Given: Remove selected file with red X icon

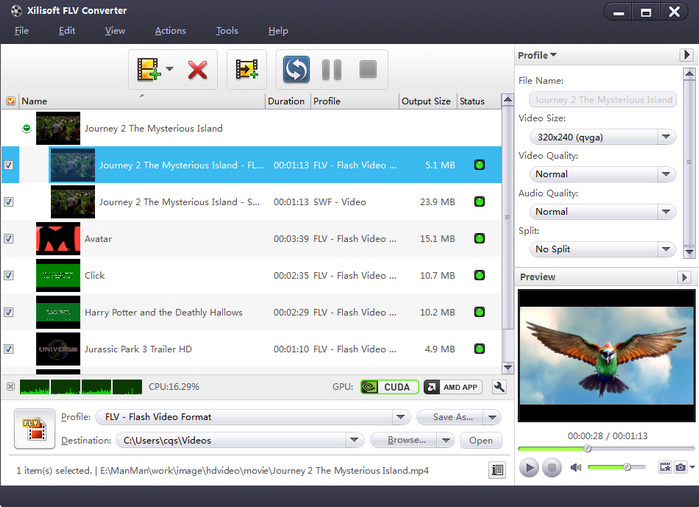Looking at the screenshot, I should [197, 70].
